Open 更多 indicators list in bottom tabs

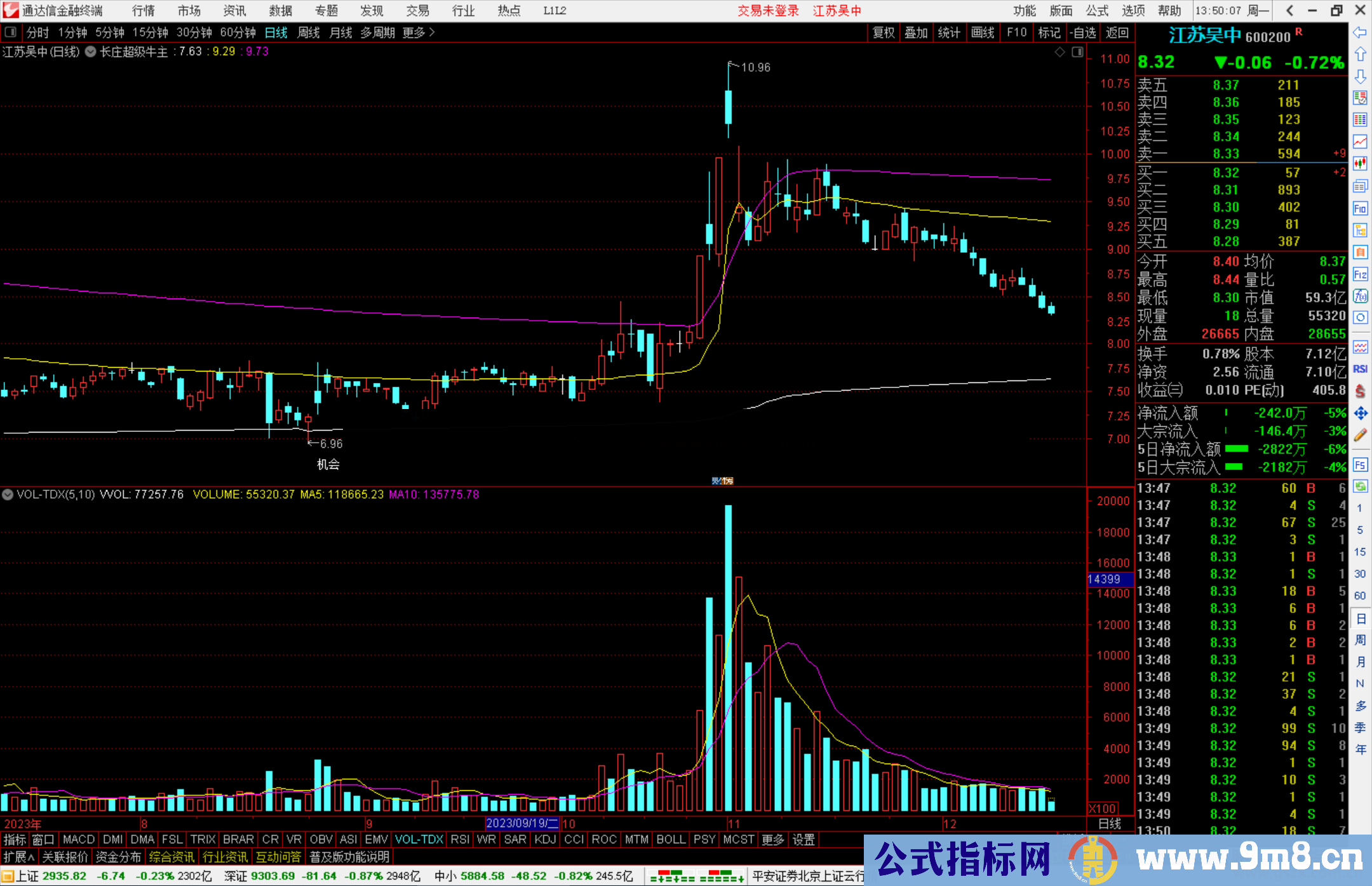tap(773, 840)
